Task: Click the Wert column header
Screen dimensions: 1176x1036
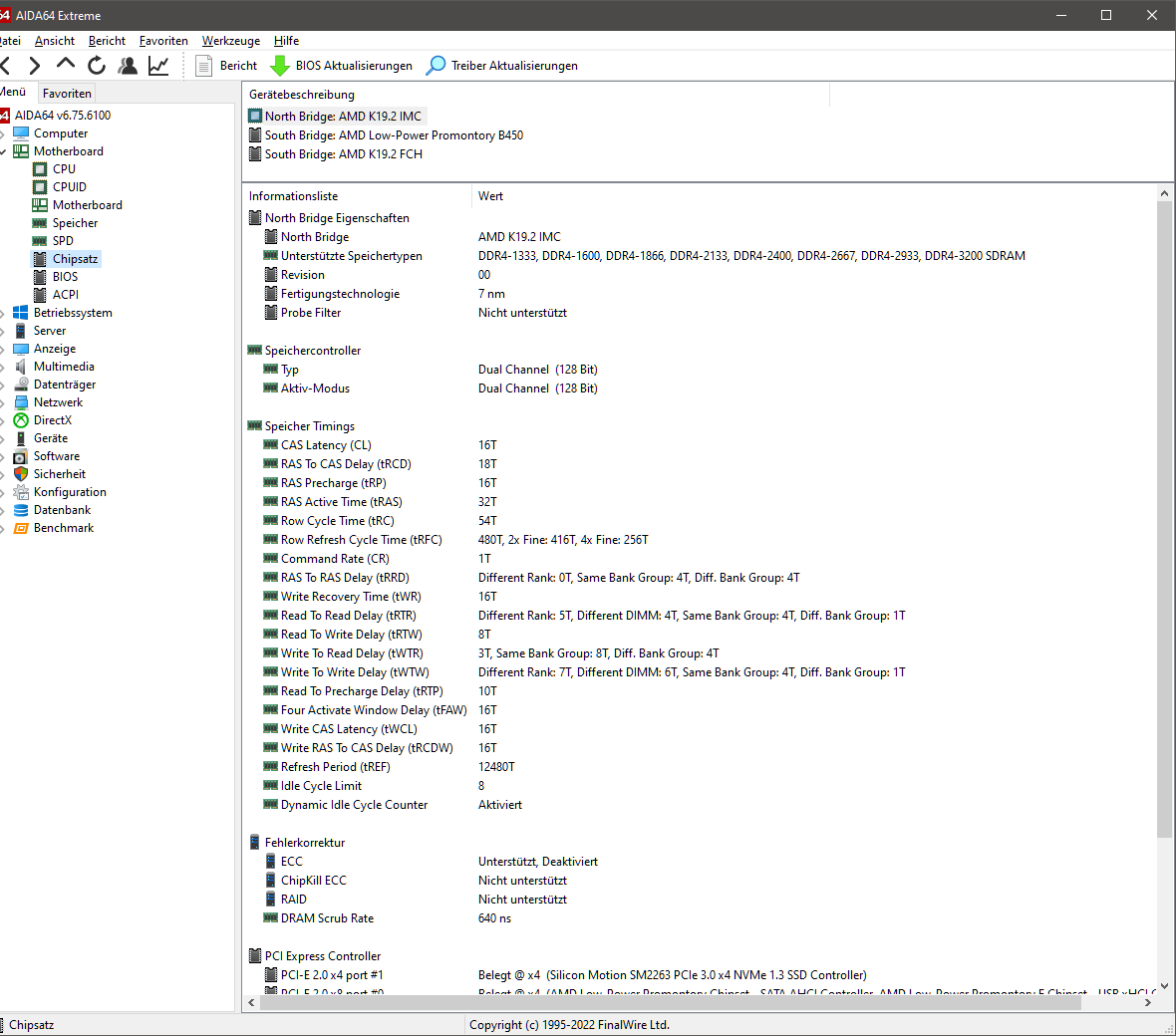Action: click(x=490, y=195)
